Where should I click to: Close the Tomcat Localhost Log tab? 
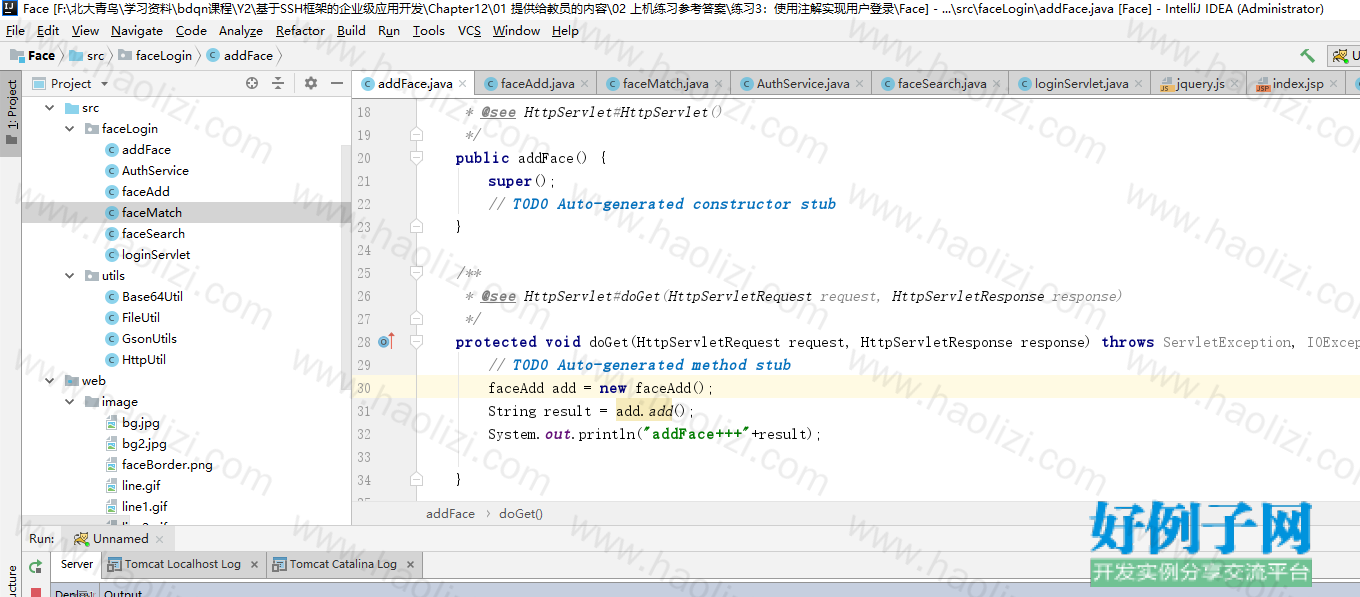pos(254,565)
